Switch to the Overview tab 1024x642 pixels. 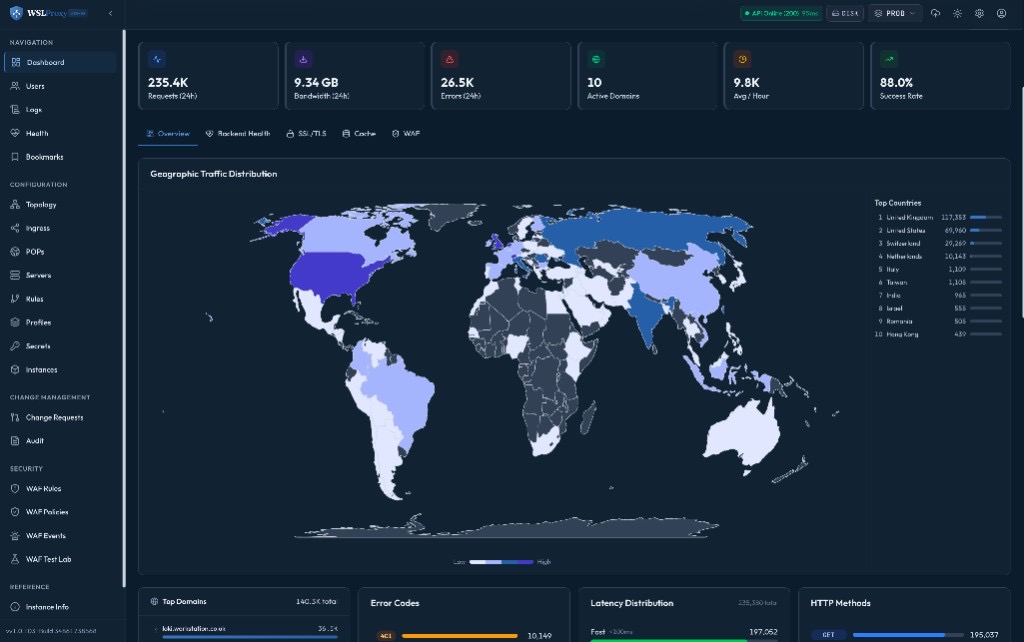(x=168, y=133)
